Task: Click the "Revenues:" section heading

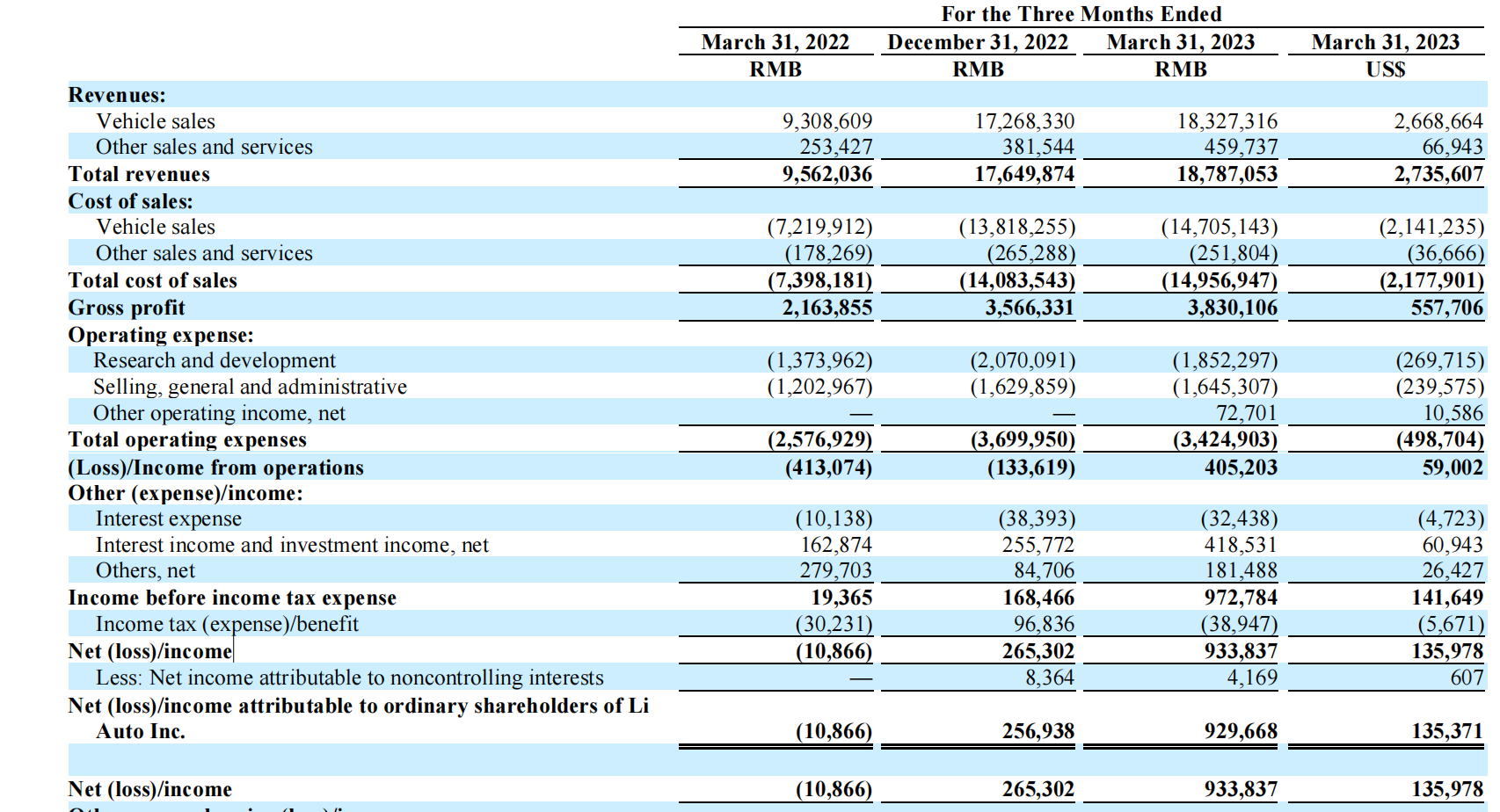Action: 117,95
